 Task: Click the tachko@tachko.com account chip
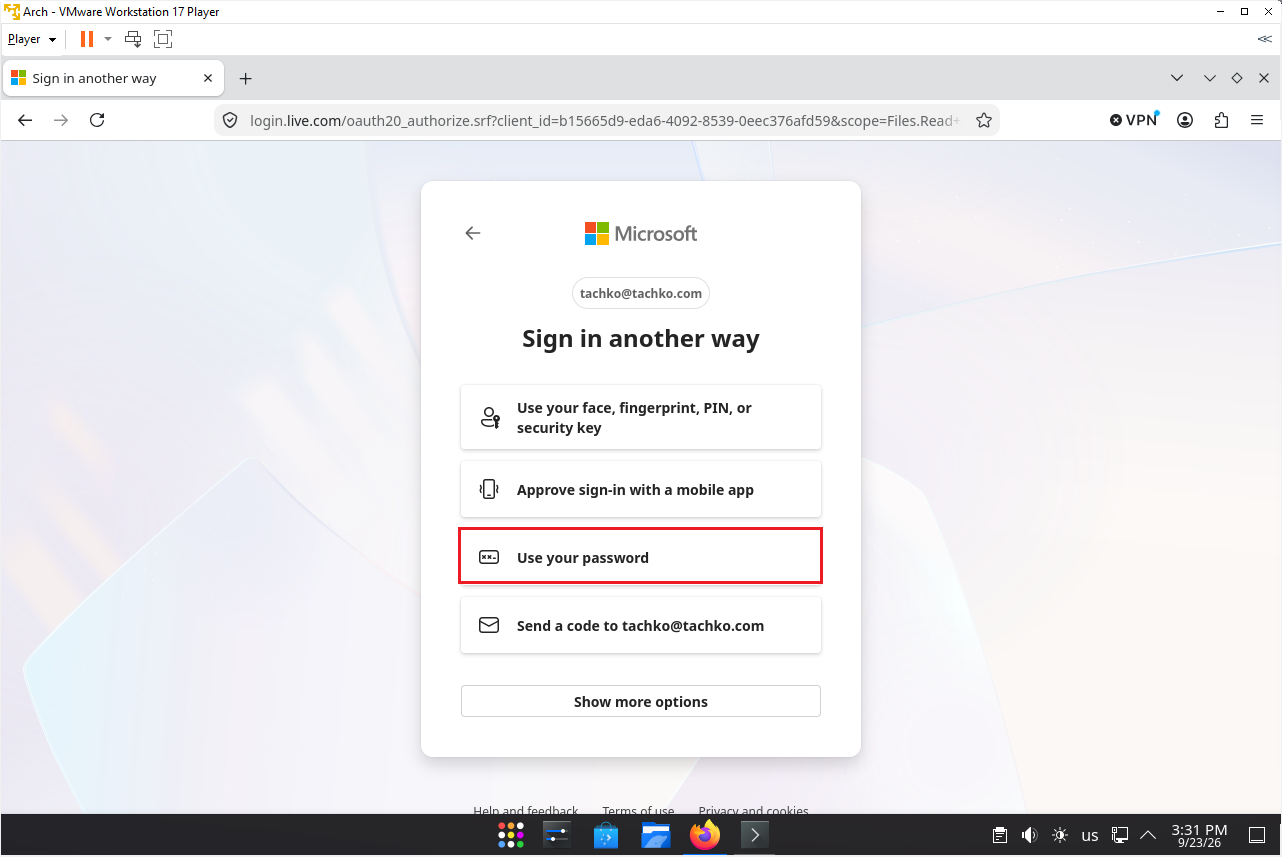(x=641, y=293)
